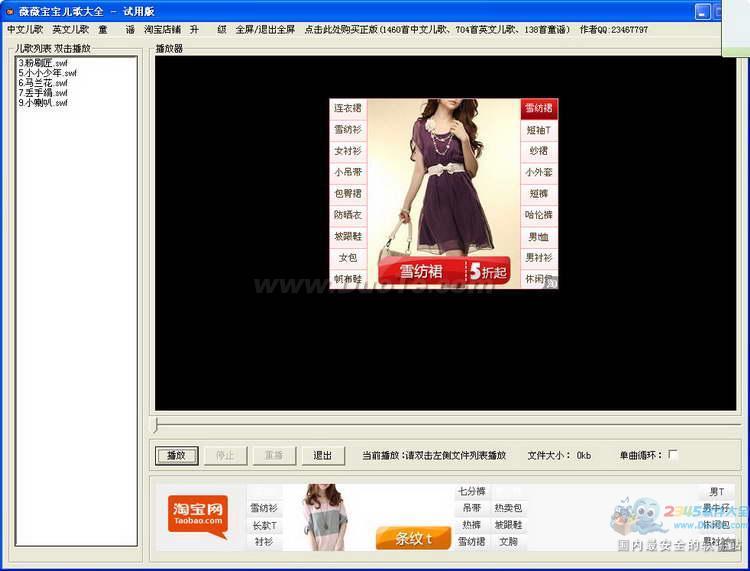Viewport: 750px width, 571px height.
Task: Open the 中文儿歌 menu
Action: click(x=25, y=30)
